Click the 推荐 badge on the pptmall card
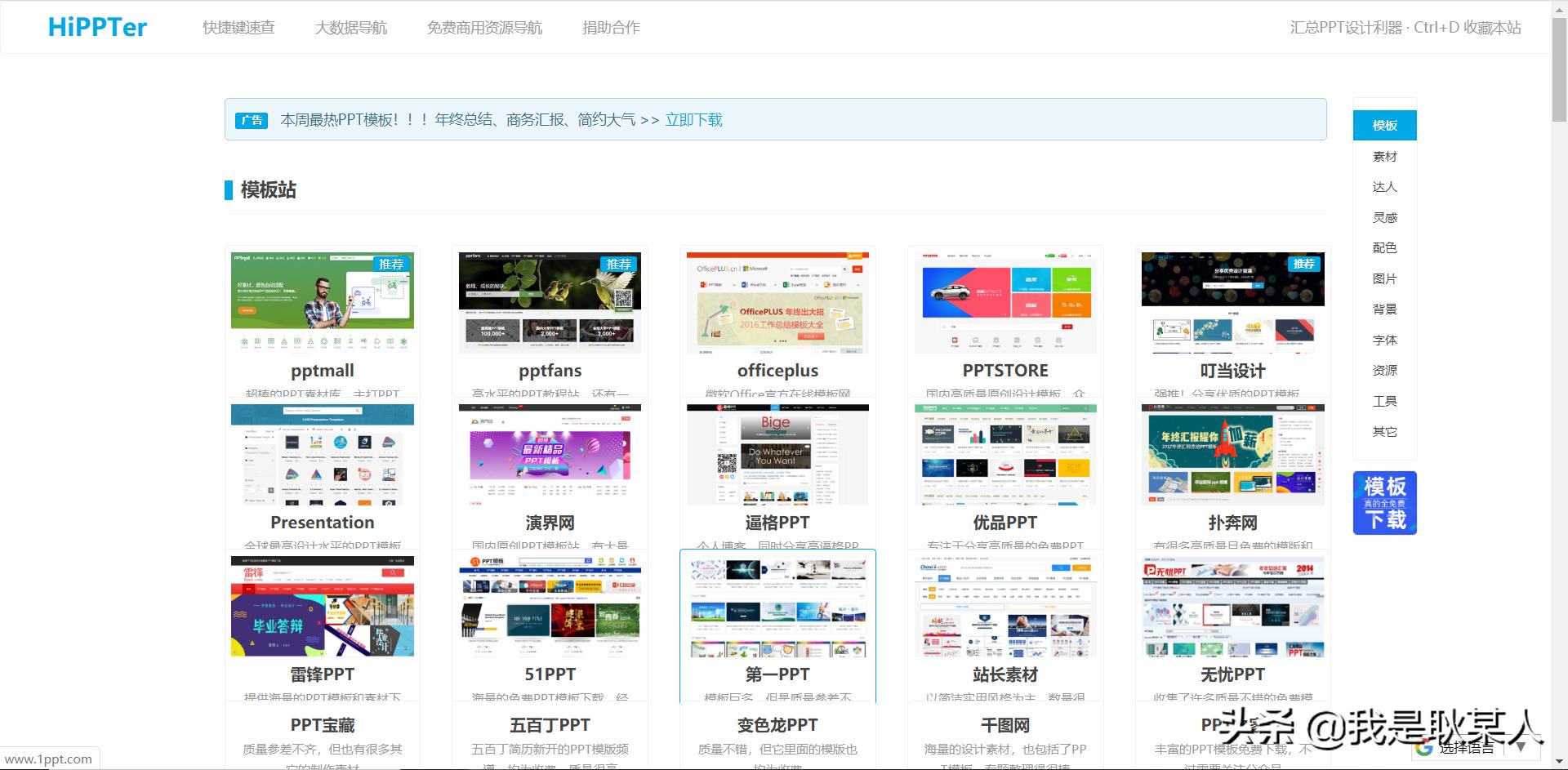This screenshot has height=770, width=1568. [x=391, y=264]
